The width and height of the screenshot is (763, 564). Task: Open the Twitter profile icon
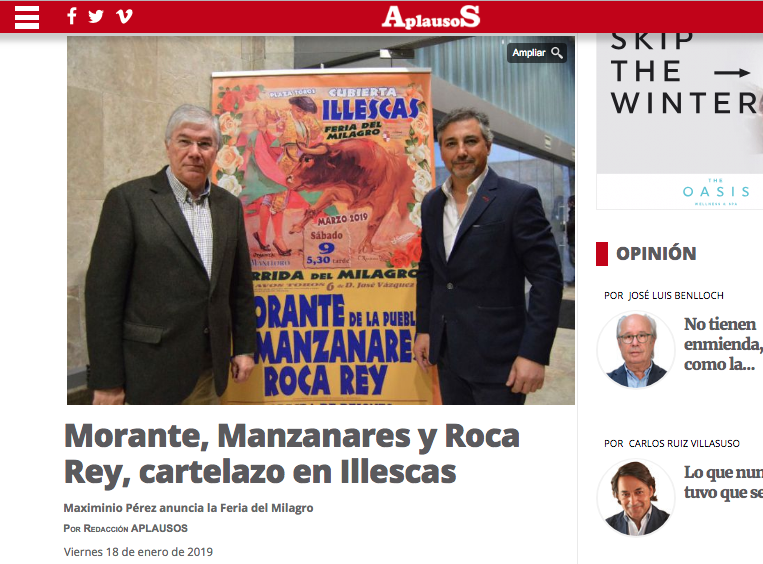point(96,17)
